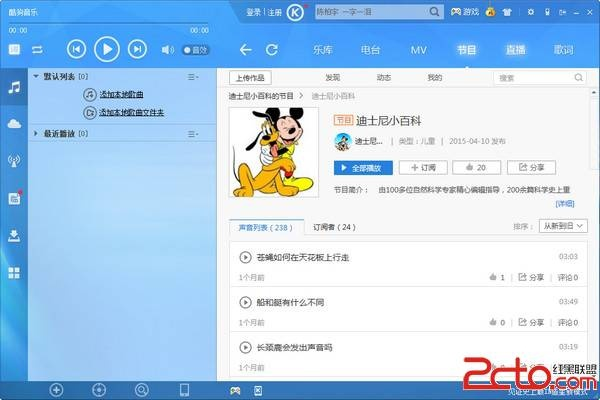Click the 订阅 subscribe button

423,168
